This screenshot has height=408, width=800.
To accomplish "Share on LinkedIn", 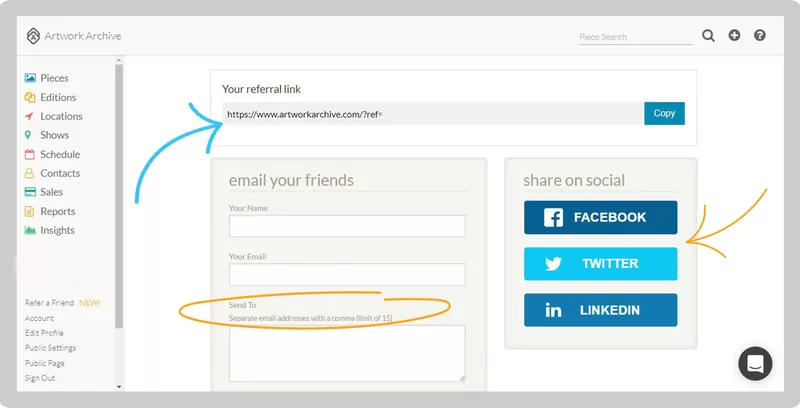I will click(x=601, y=310).
